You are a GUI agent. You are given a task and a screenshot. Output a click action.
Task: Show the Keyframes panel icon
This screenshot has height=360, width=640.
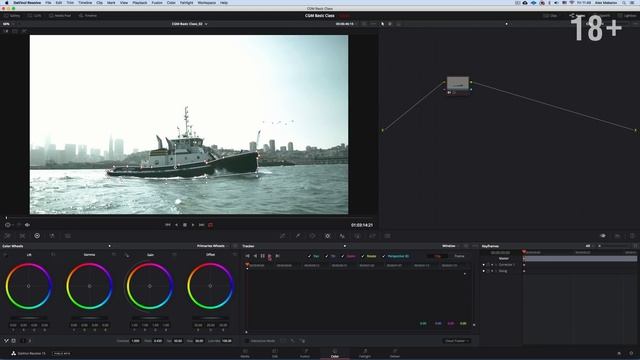(x=603, y=236)
